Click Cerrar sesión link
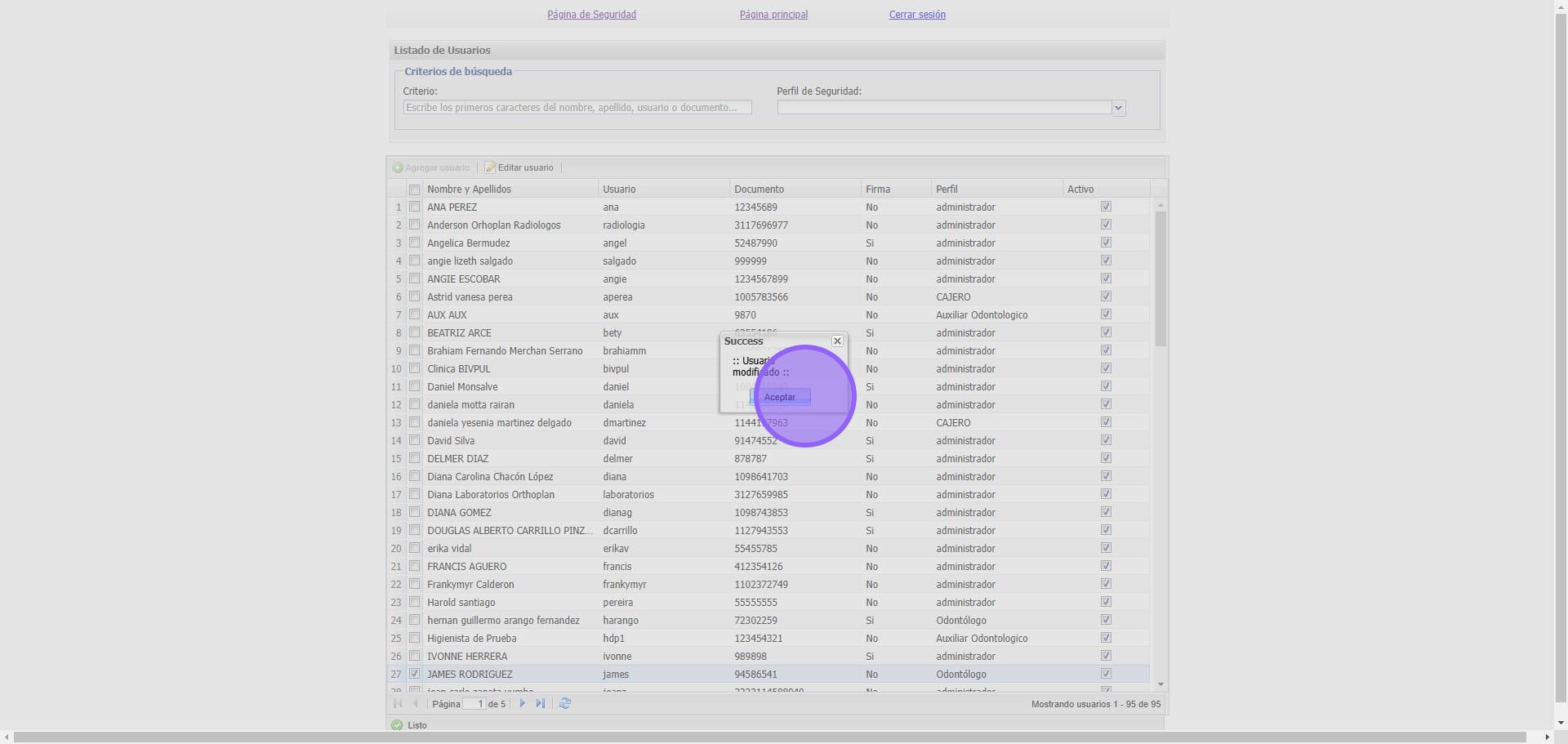The height and width of the screenshot is (744, 1568). 917,15
